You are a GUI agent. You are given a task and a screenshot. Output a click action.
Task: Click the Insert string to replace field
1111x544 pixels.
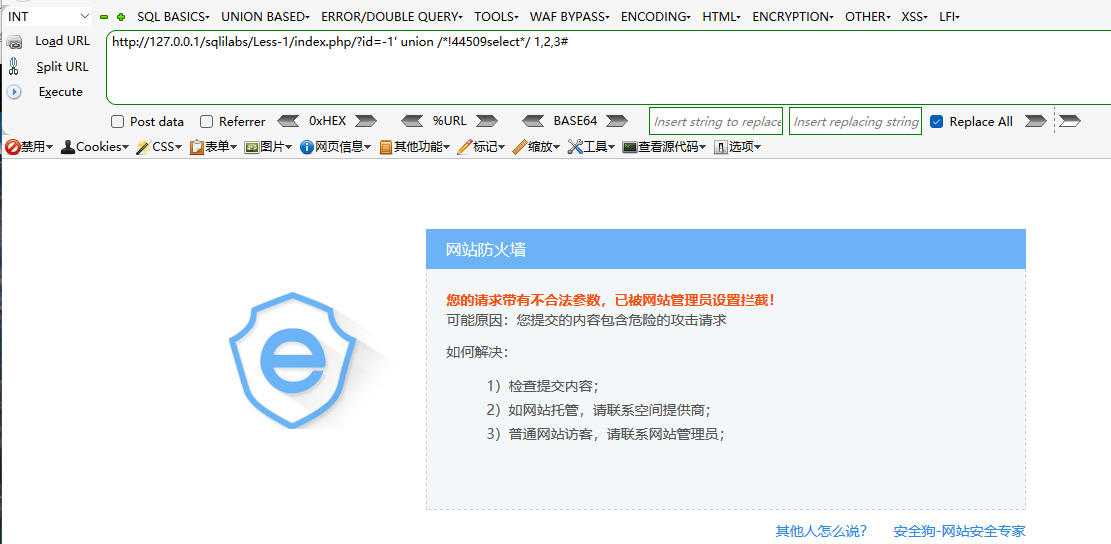(716, 121)
